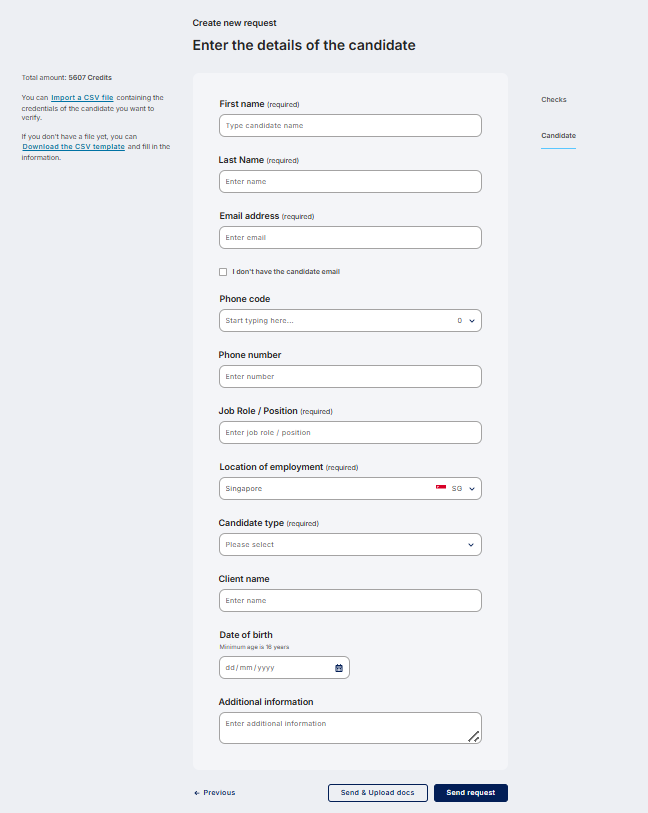The image size is (648, 813).
Task: Open the Import a CSV file link
Action: (x=82, y=98)
